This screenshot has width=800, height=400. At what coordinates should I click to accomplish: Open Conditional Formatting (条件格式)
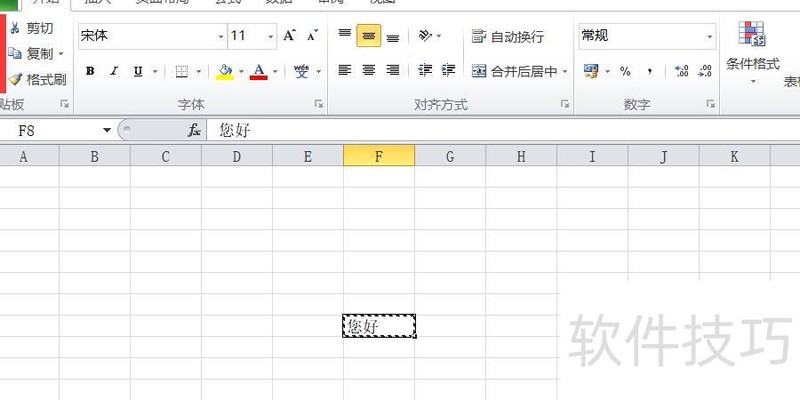[753, 52]
